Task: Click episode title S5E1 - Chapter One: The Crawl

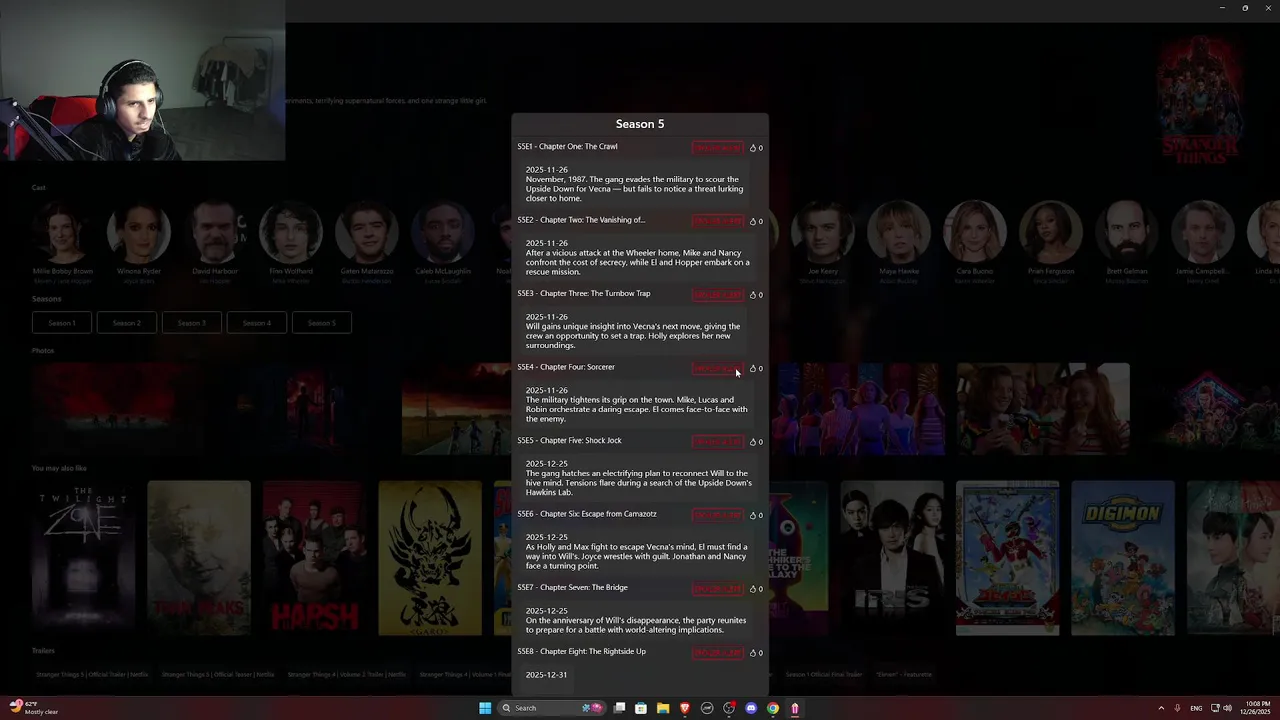Action: point(567,147)
